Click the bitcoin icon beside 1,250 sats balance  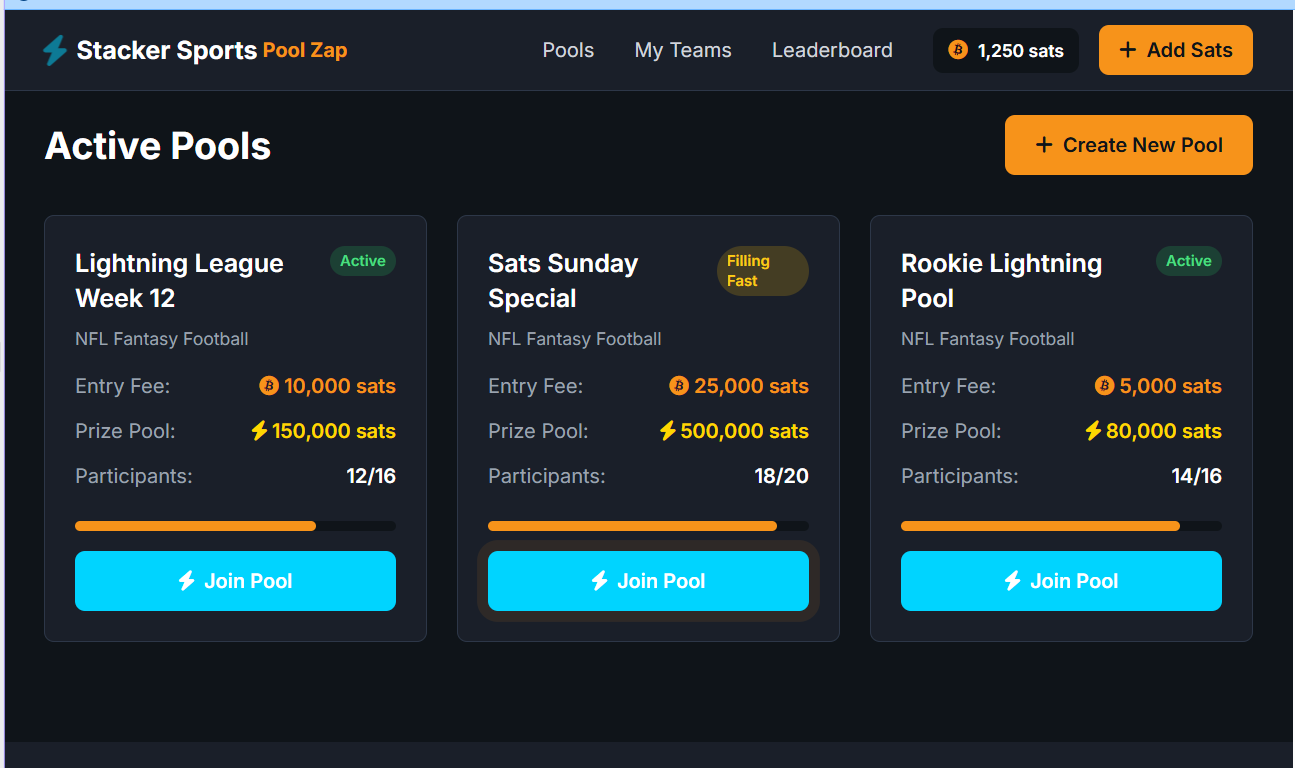tap(958, 50)
